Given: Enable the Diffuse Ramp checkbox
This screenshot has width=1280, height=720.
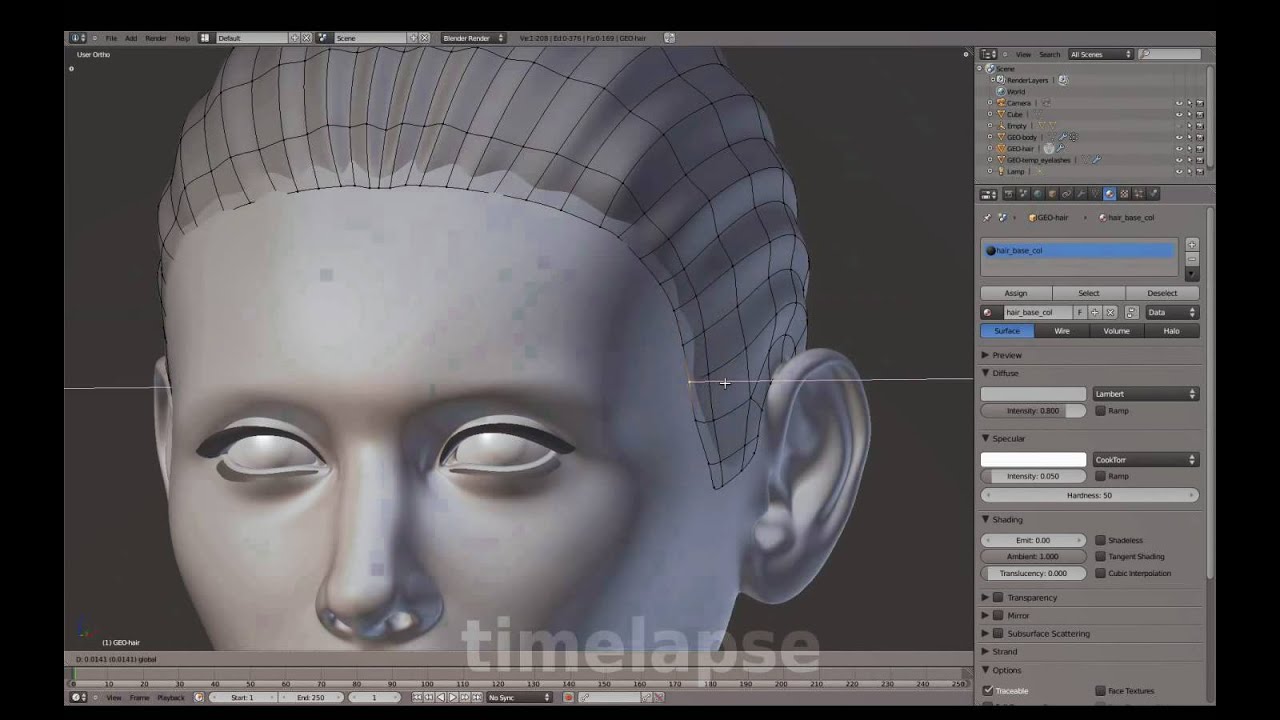Looking at the screenshot, I should [1100, 411].
